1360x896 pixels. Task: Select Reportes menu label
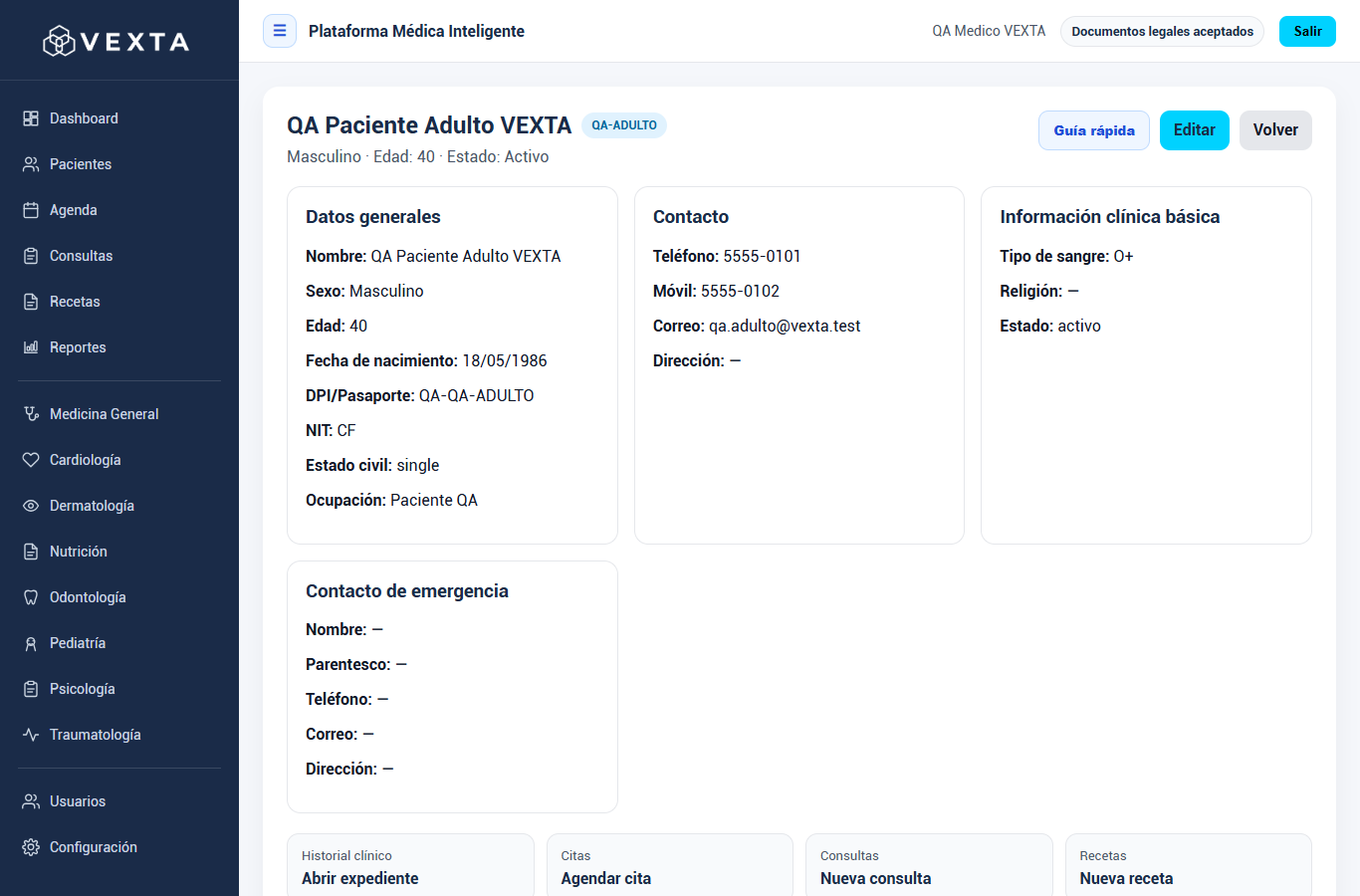tap(78, 347)
